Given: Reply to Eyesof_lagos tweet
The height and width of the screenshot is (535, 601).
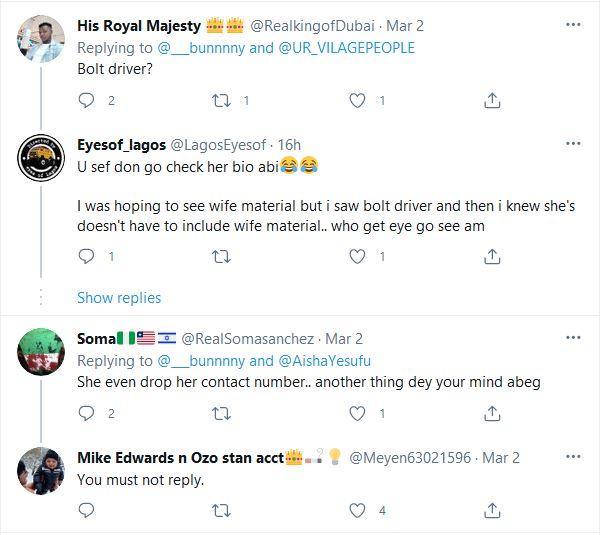Looking at the screenshot, I should tap(85, 257).
